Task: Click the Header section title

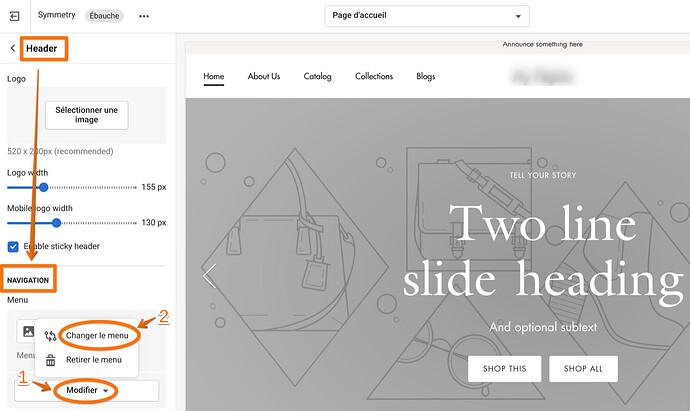Action: 41,48
